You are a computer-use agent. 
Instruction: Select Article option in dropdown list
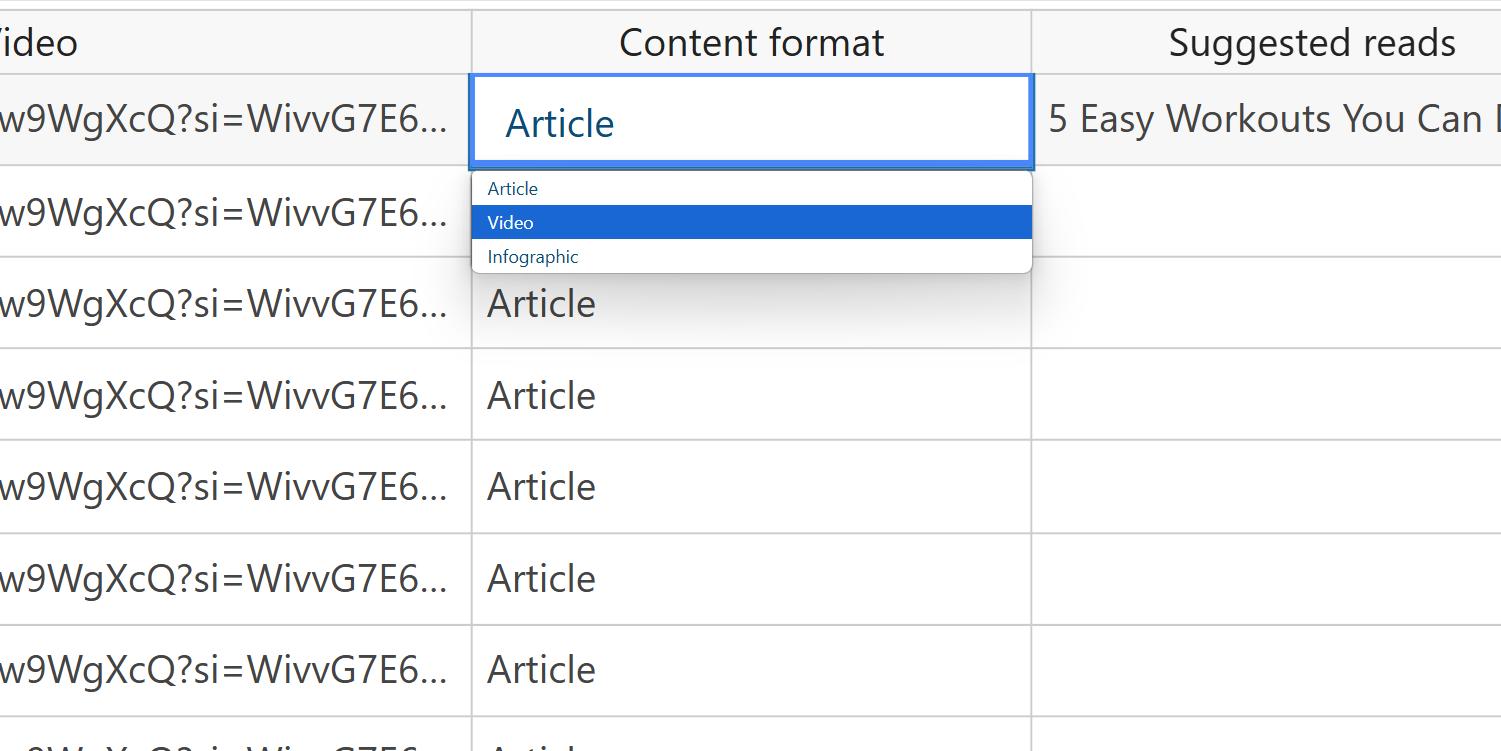[x=751, y=189]
